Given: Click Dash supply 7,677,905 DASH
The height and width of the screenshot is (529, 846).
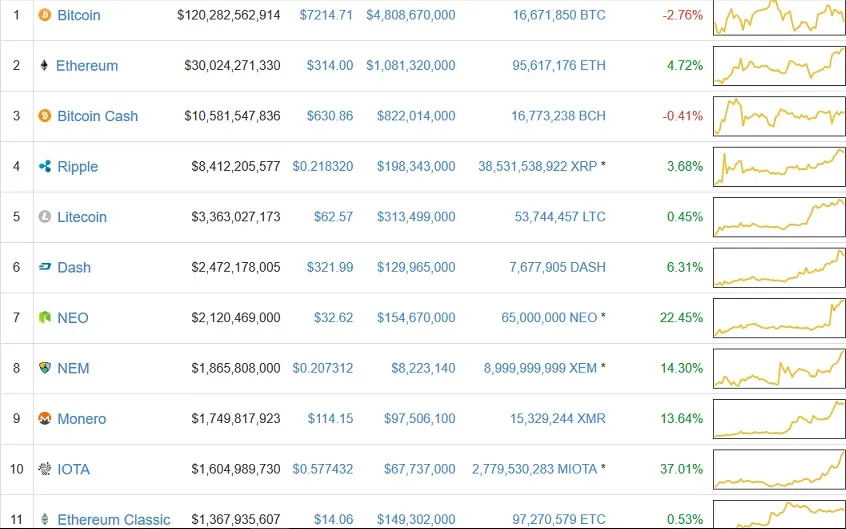Looking at the screenshot, I should (557, 267).
